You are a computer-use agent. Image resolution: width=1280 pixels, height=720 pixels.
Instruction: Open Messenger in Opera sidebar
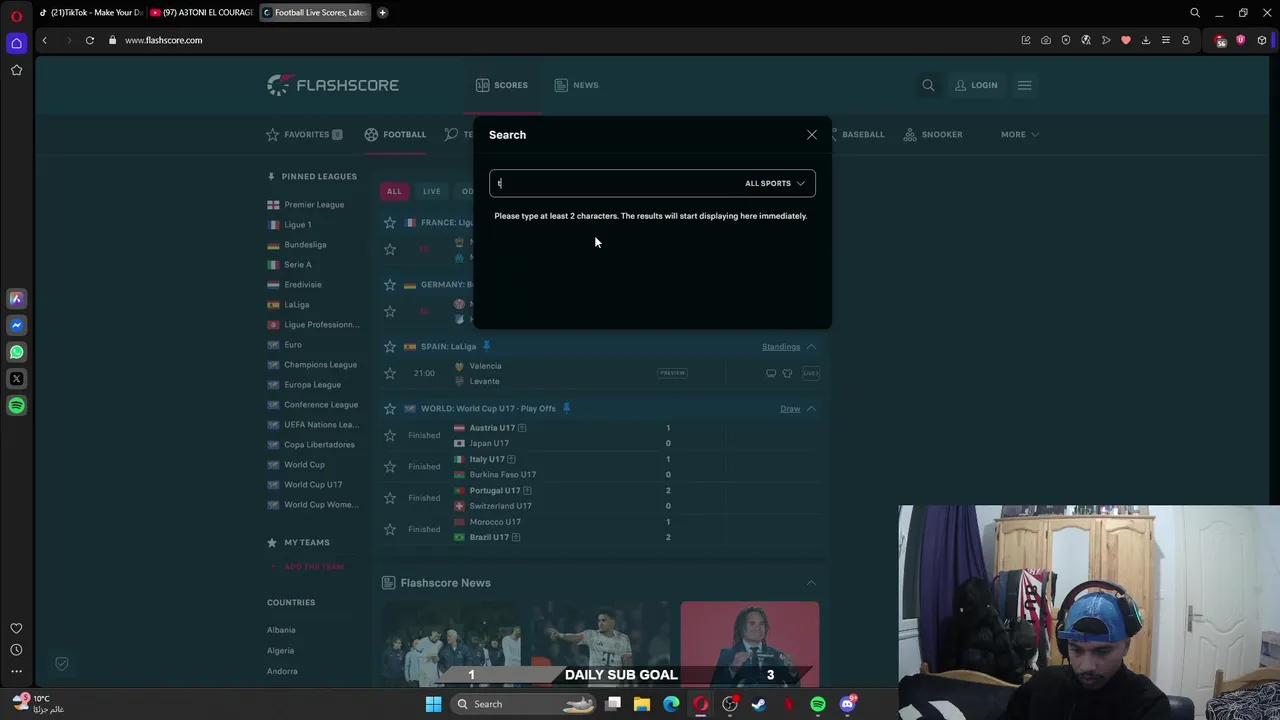pos(16,325)
